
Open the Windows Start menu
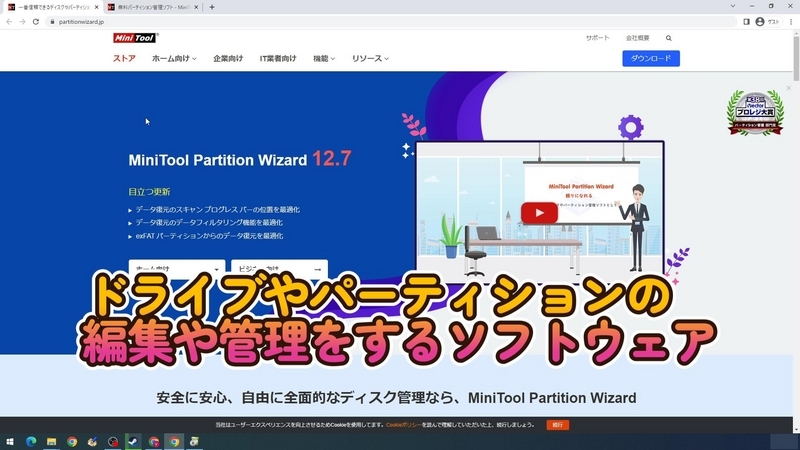9,442
